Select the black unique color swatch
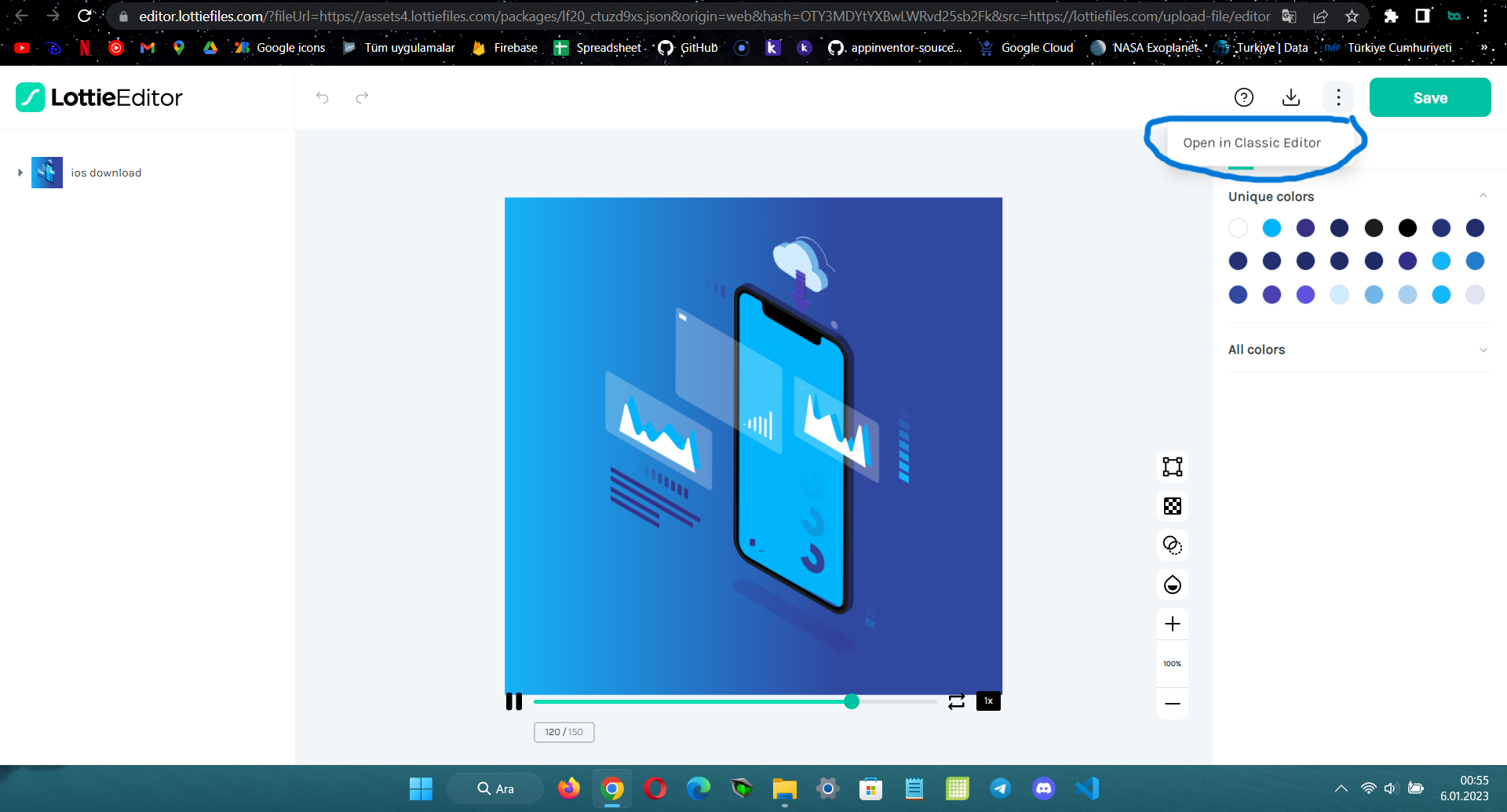Viewport: 1507px width, 812px height. (x=1407, y=228)
